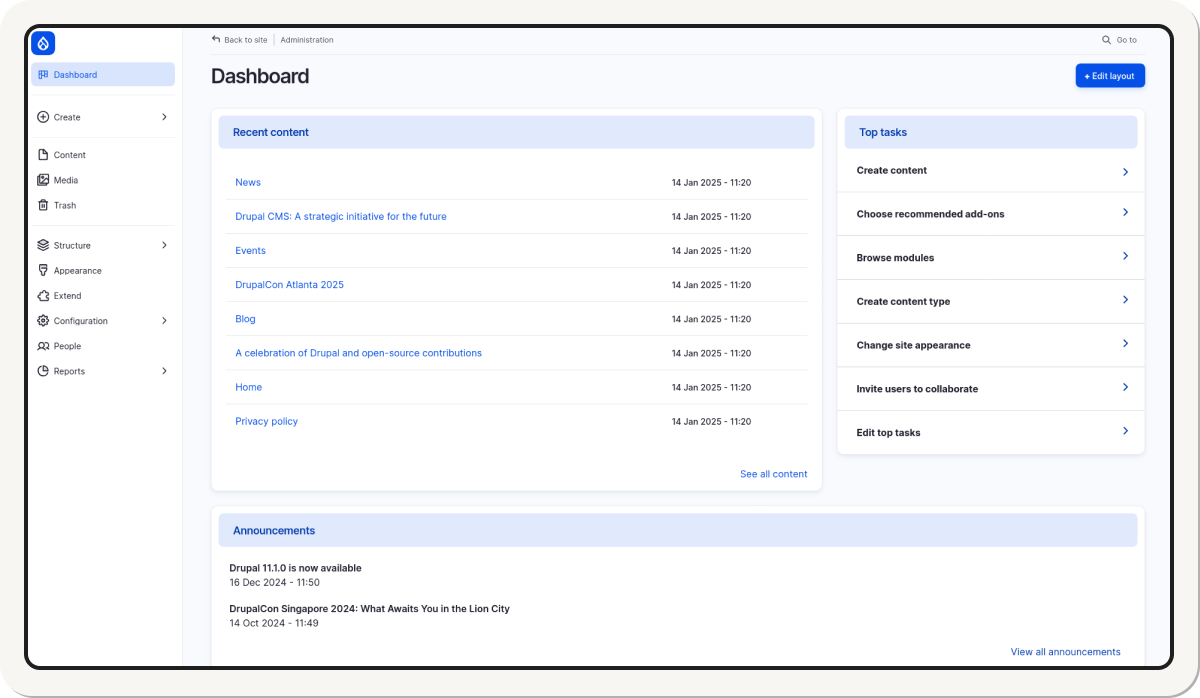The width and height of the screenshot is (1200, 698).
Task: Select the Media icon in the sidebar
Action: click(42, 180)
